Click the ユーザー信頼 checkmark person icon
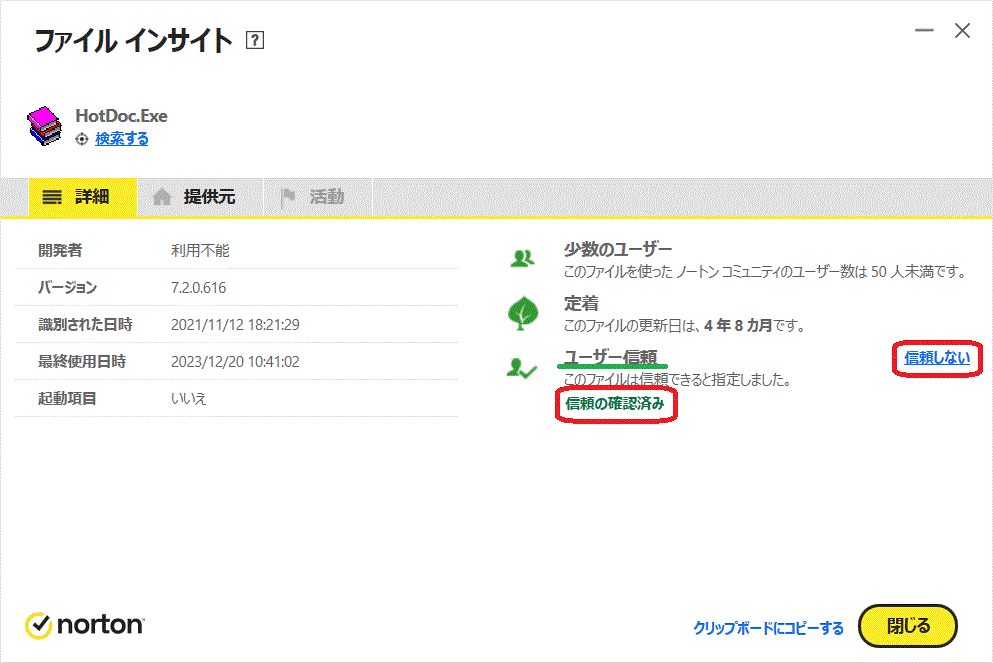Image resolution: width=993 pixels, height=663 pixels. click(x=522, y=368)
